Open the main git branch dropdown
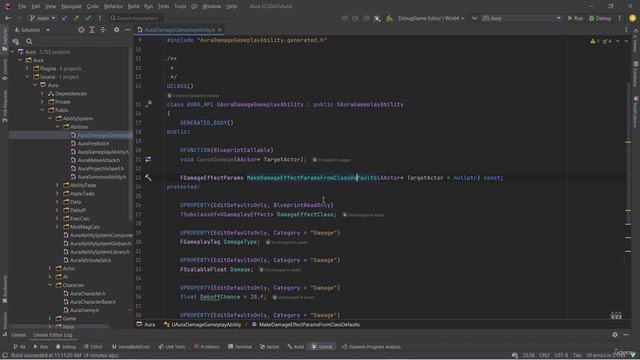Image resolution: width=640 pixels, height=360 pixels. [42, 18]
